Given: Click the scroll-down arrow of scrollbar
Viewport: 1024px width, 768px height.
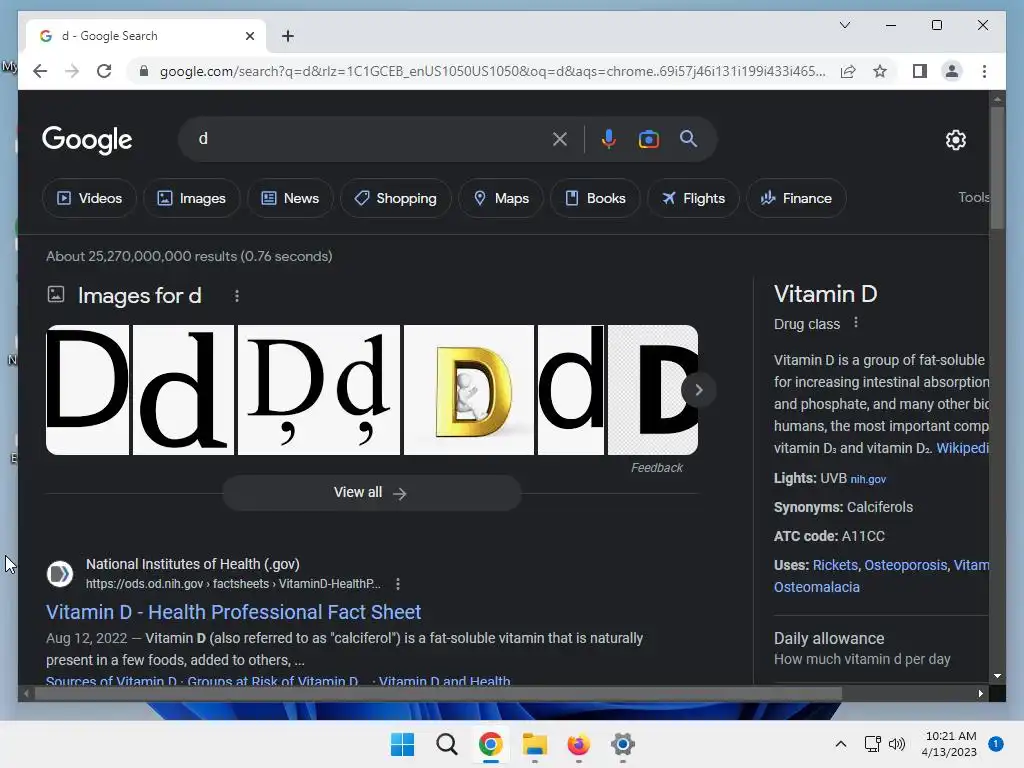Looking at the screenshot, I should pos(997,676).
